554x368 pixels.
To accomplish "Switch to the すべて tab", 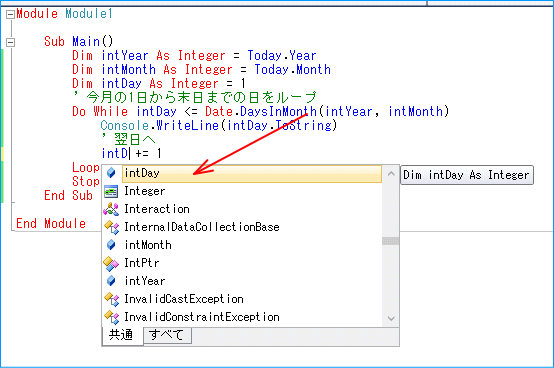I will (167, 335).
